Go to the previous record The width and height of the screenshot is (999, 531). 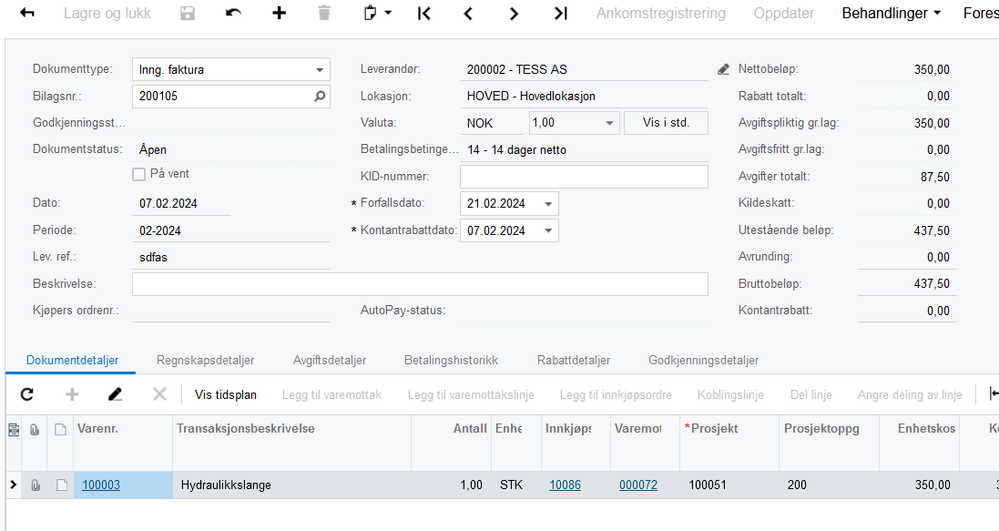point(468,13)
